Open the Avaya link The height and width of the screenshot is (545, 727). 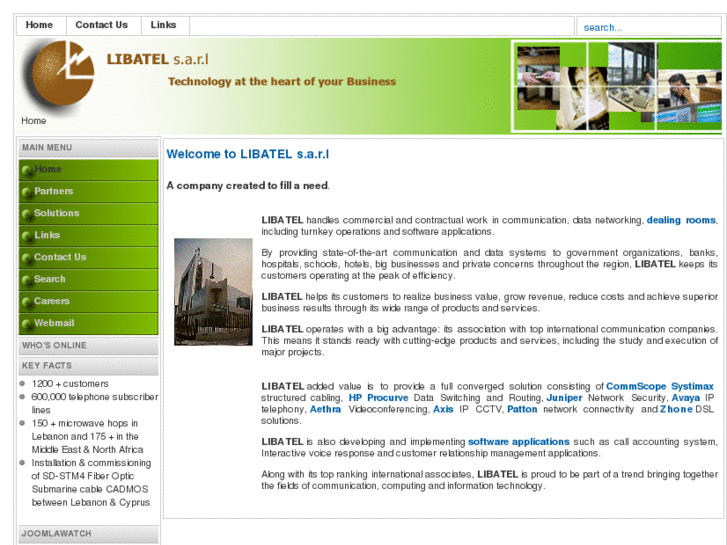686,398
